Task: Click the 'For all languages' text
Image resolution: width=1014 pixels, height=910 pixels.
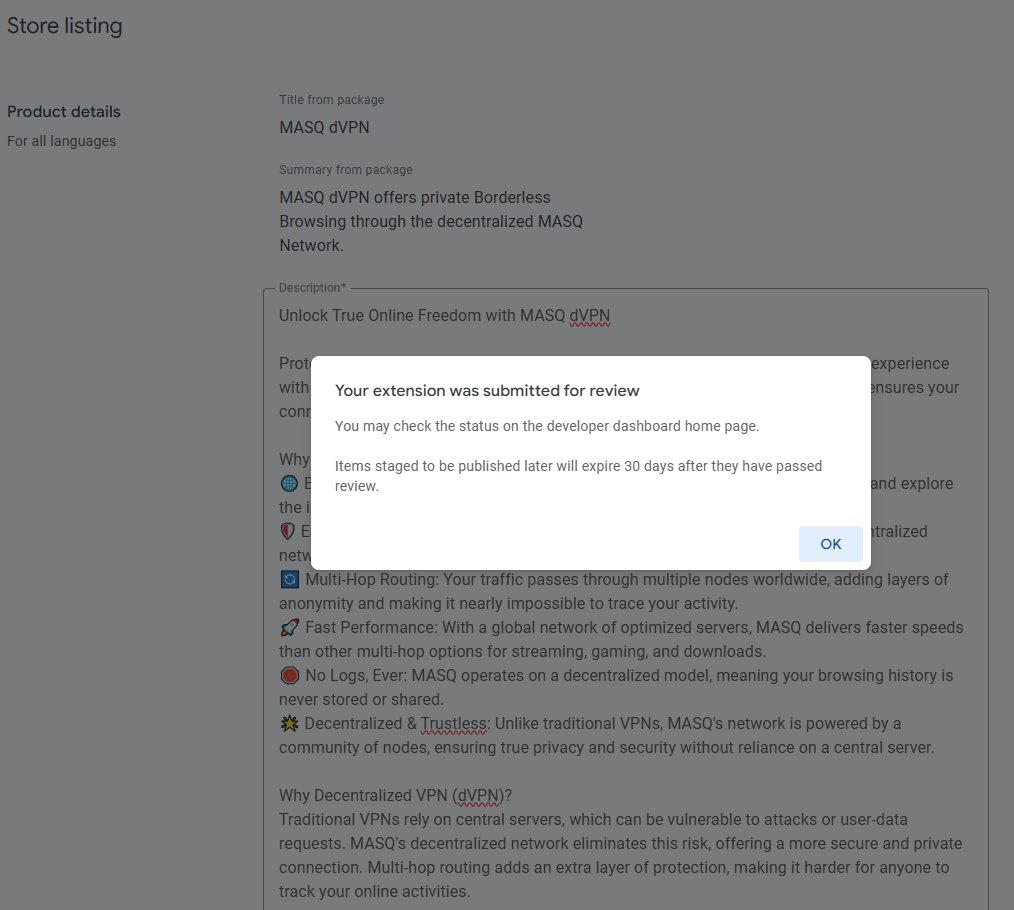Action: pos(61,141)
